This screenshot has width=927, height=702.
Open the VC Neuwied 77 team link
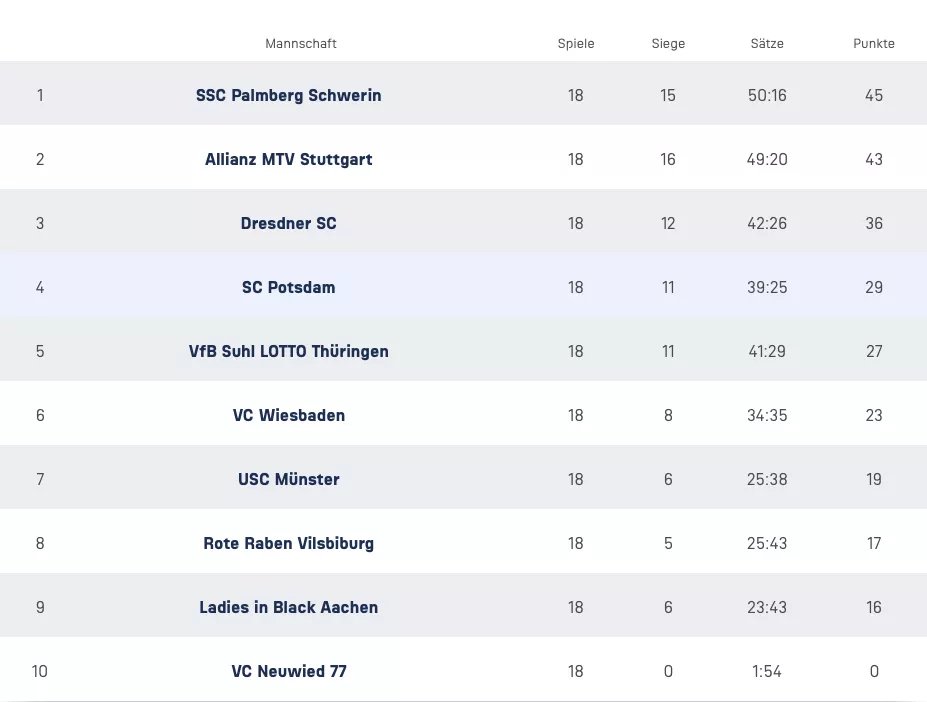click(288, 671)
